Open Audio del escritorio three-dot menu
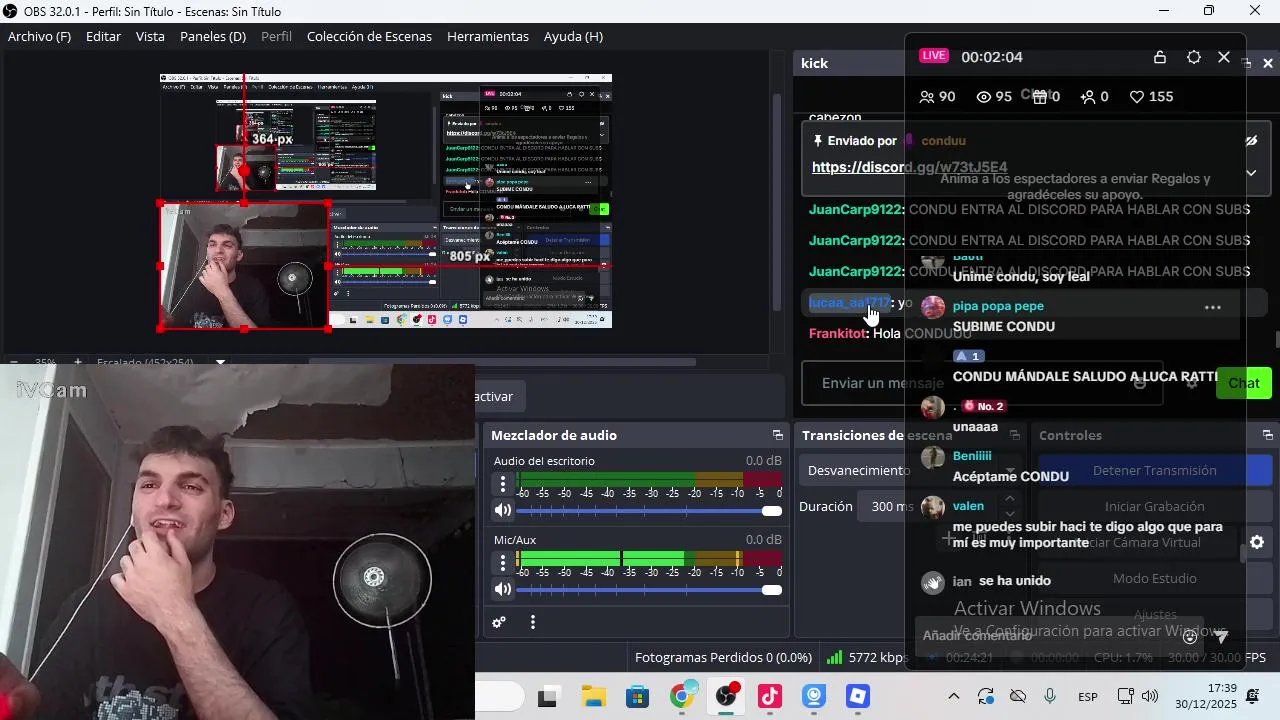 coord(503,484)
